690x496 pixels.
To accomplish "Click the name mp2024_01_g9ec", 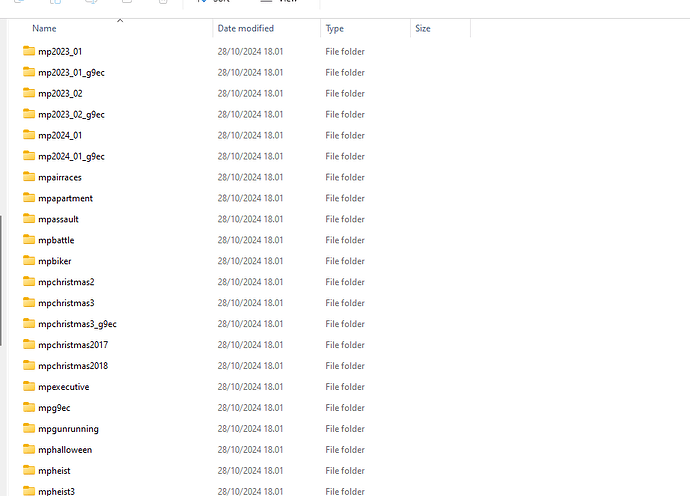I will [x=71, y=156].
